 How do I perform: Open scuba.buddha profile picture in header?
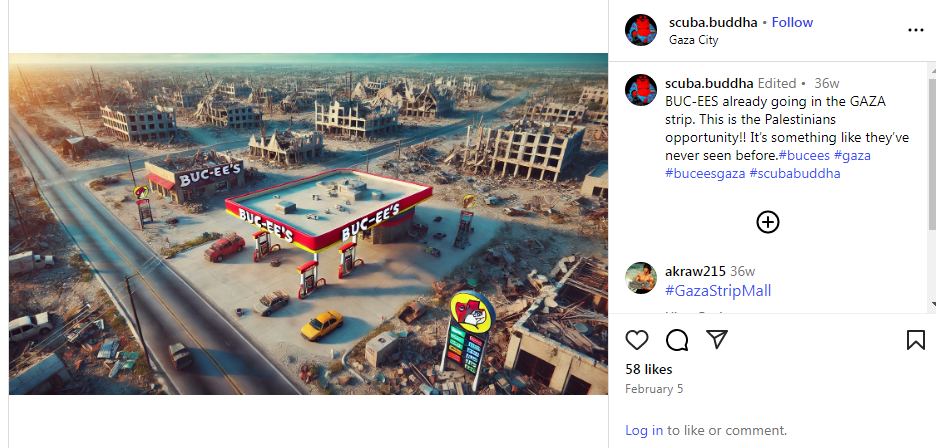[x=641, y=30]
